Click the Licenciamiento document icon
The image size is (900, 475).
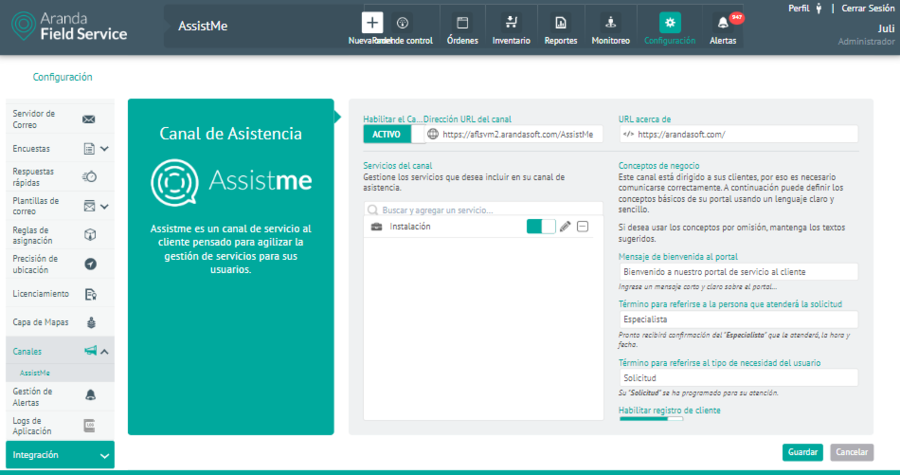(x=90, y=294)
